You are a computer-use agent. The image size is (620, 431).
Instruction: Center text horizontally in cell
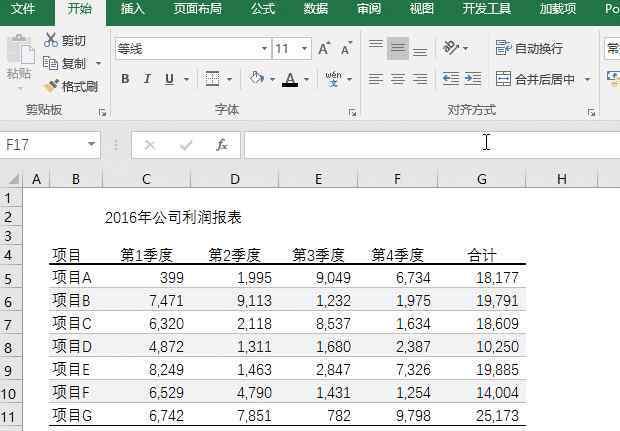[398, 79]
